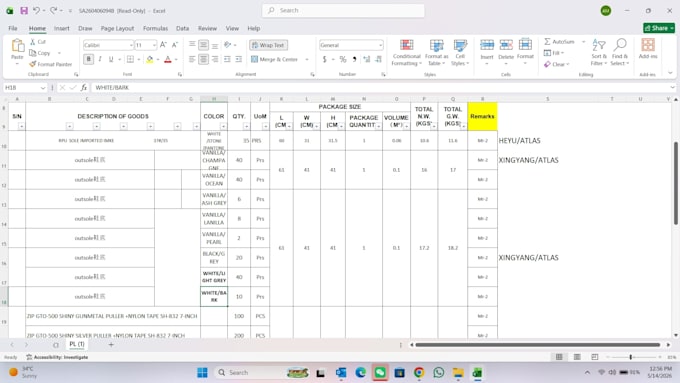This screenshot has width=680, height=383.
Task: Toggle Wrap Text
Action: (268, 45)
